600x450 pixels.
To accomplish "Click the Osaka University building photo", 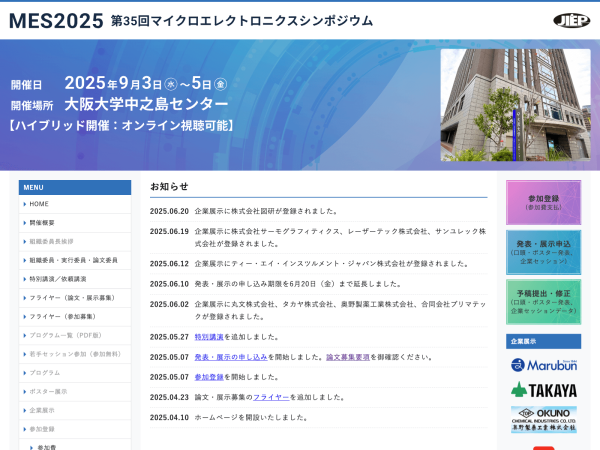I will pyautogui.click(x=515, y=105).
